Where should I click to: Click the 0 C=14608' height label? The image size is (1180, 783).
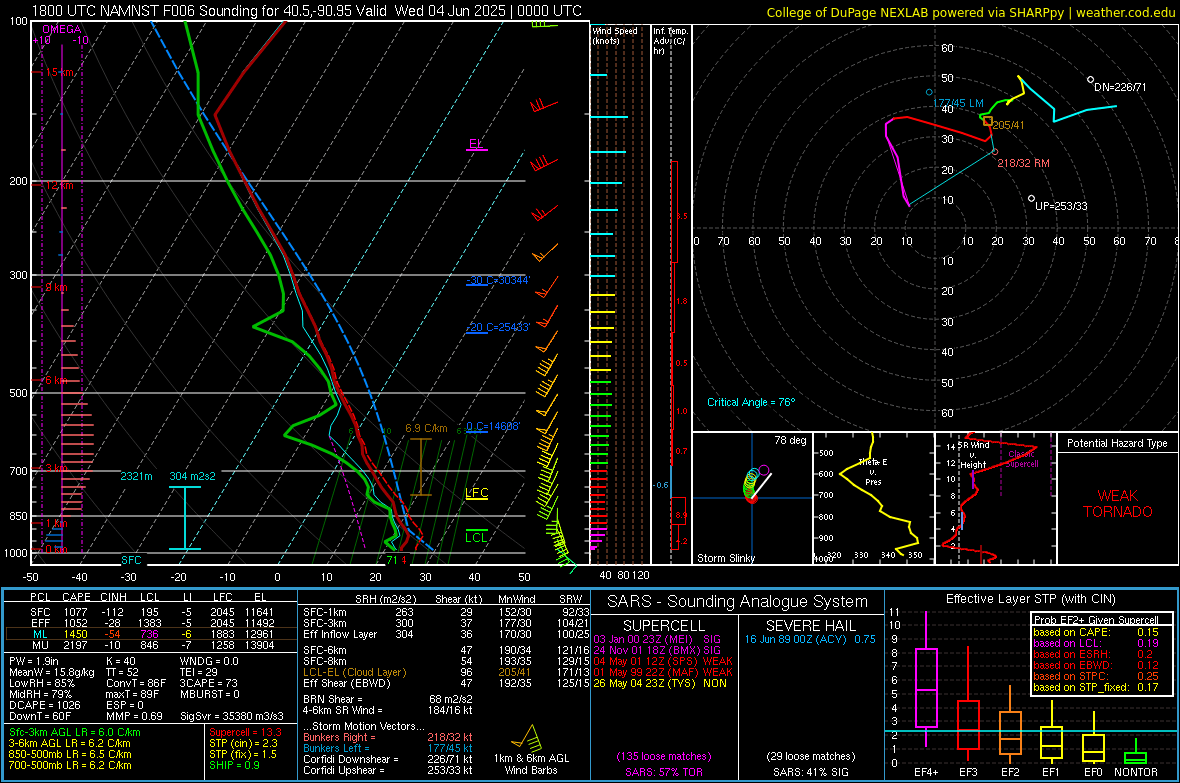(x=492, y=426)
